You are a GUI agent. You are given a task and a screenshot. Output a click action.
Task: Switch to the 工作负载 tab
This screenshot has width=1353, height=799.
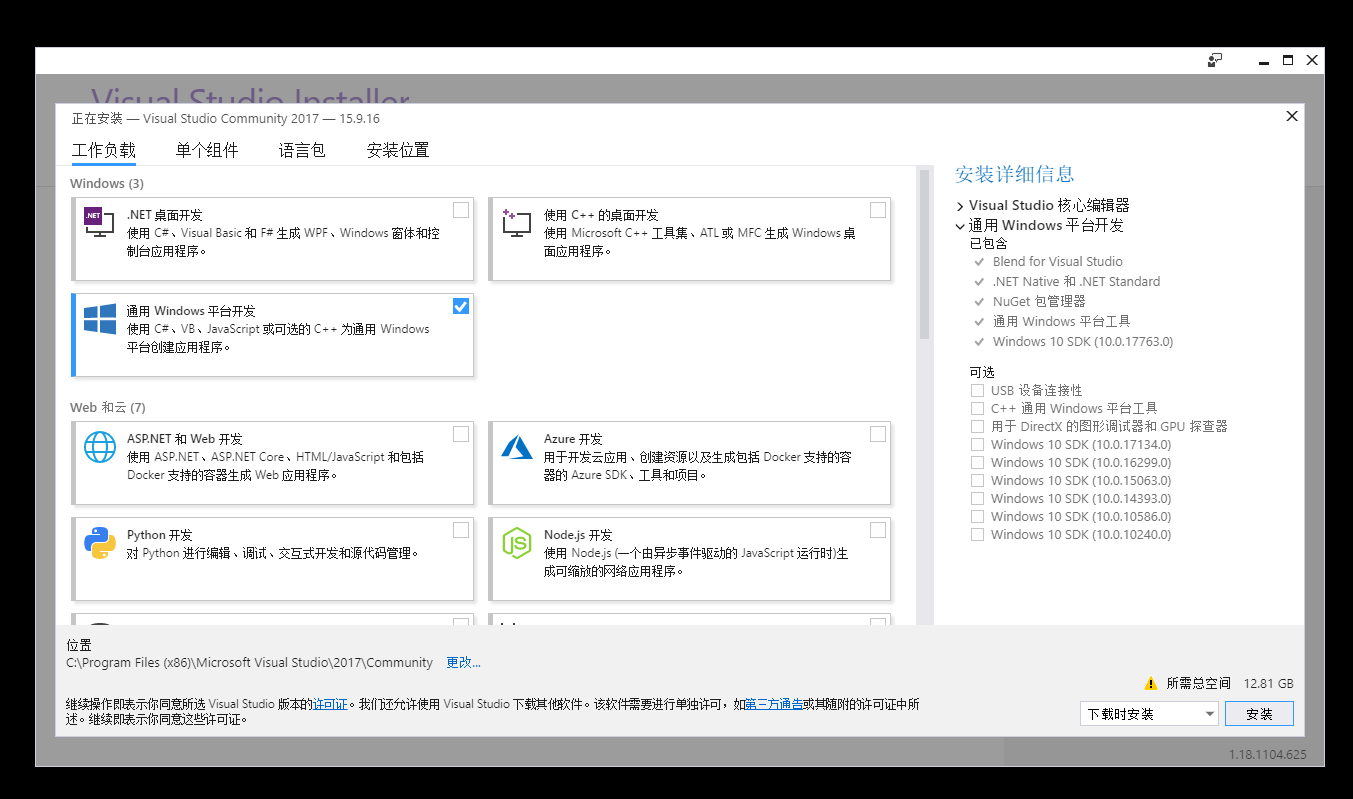(104, 151)
